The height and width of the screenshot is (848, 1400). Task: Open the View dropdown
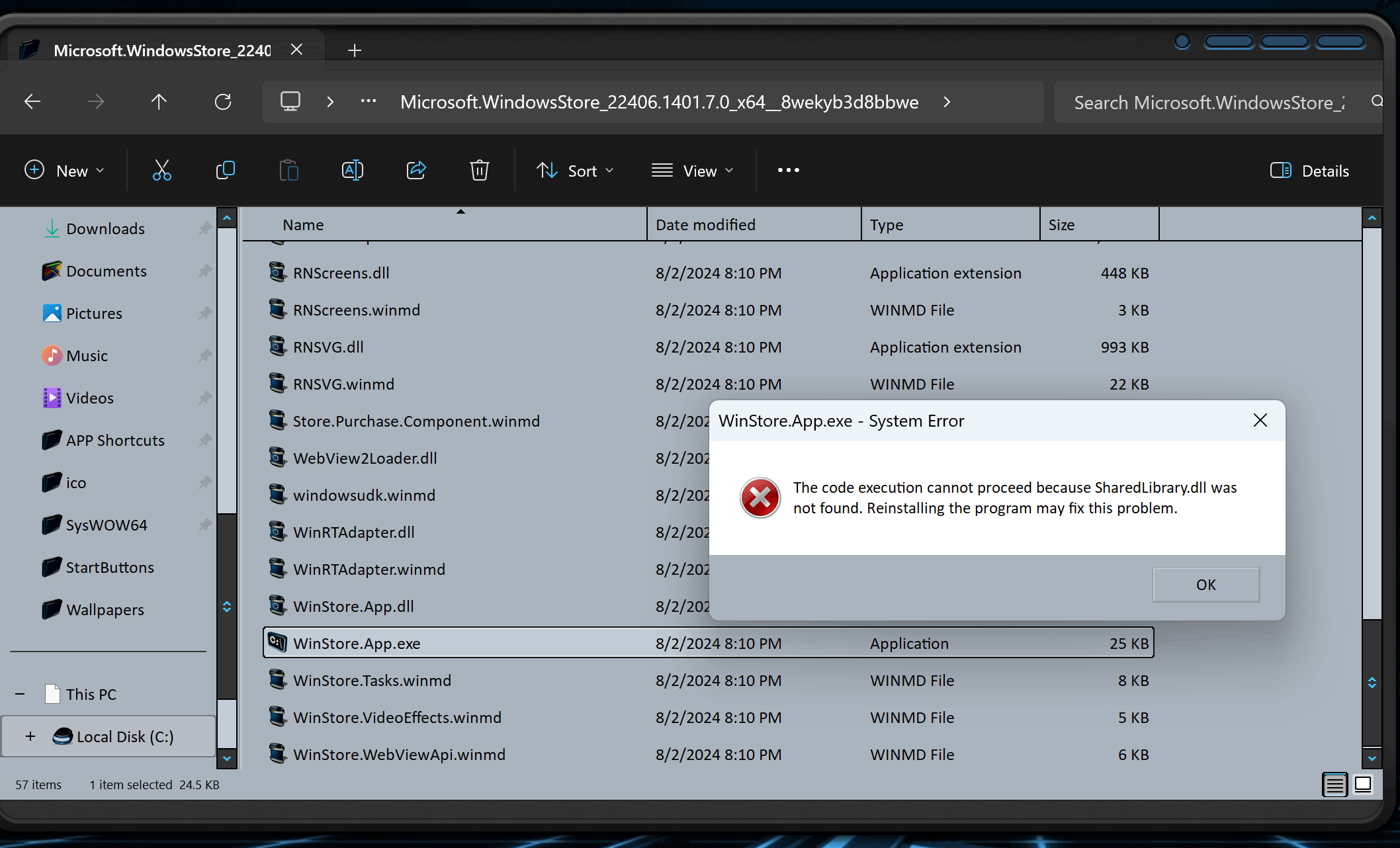click(692, 171)
